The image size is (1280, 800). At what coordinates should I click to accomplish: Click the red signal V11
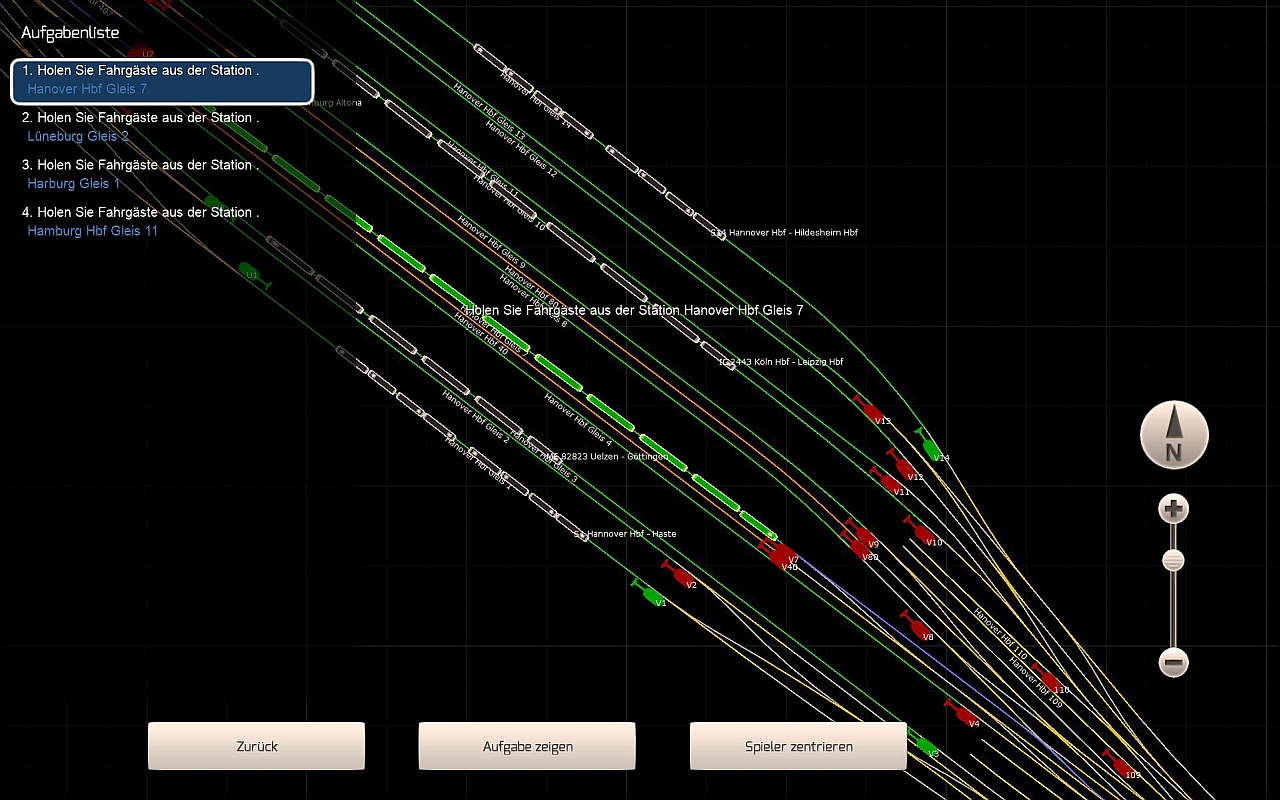click(887, 481)
